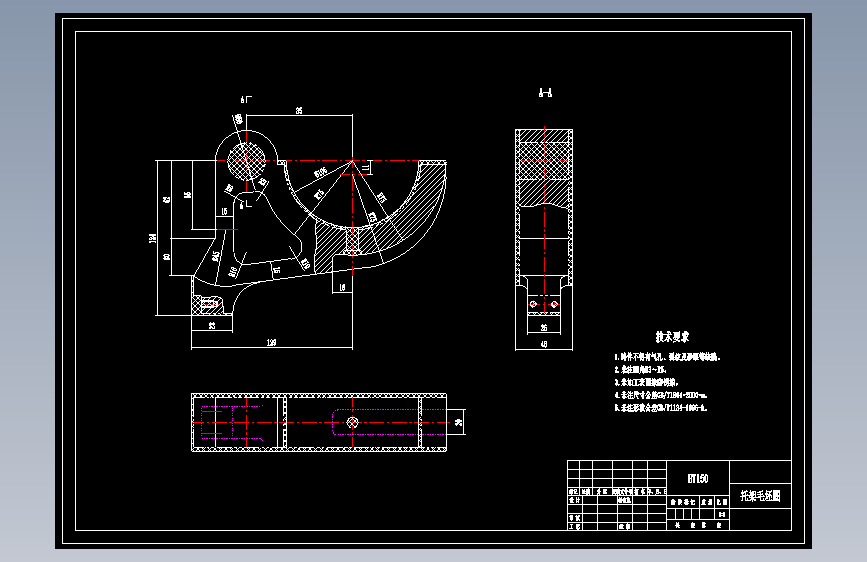
Task: Select the R10 radius annotation
Action: click(x=305, y=264)
